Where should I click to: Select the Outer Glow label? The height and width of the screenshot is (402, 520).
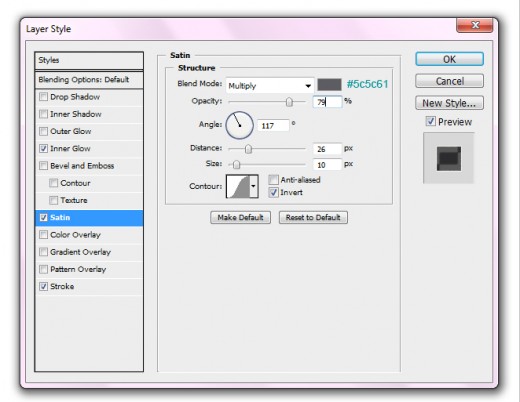click(71, 131)
